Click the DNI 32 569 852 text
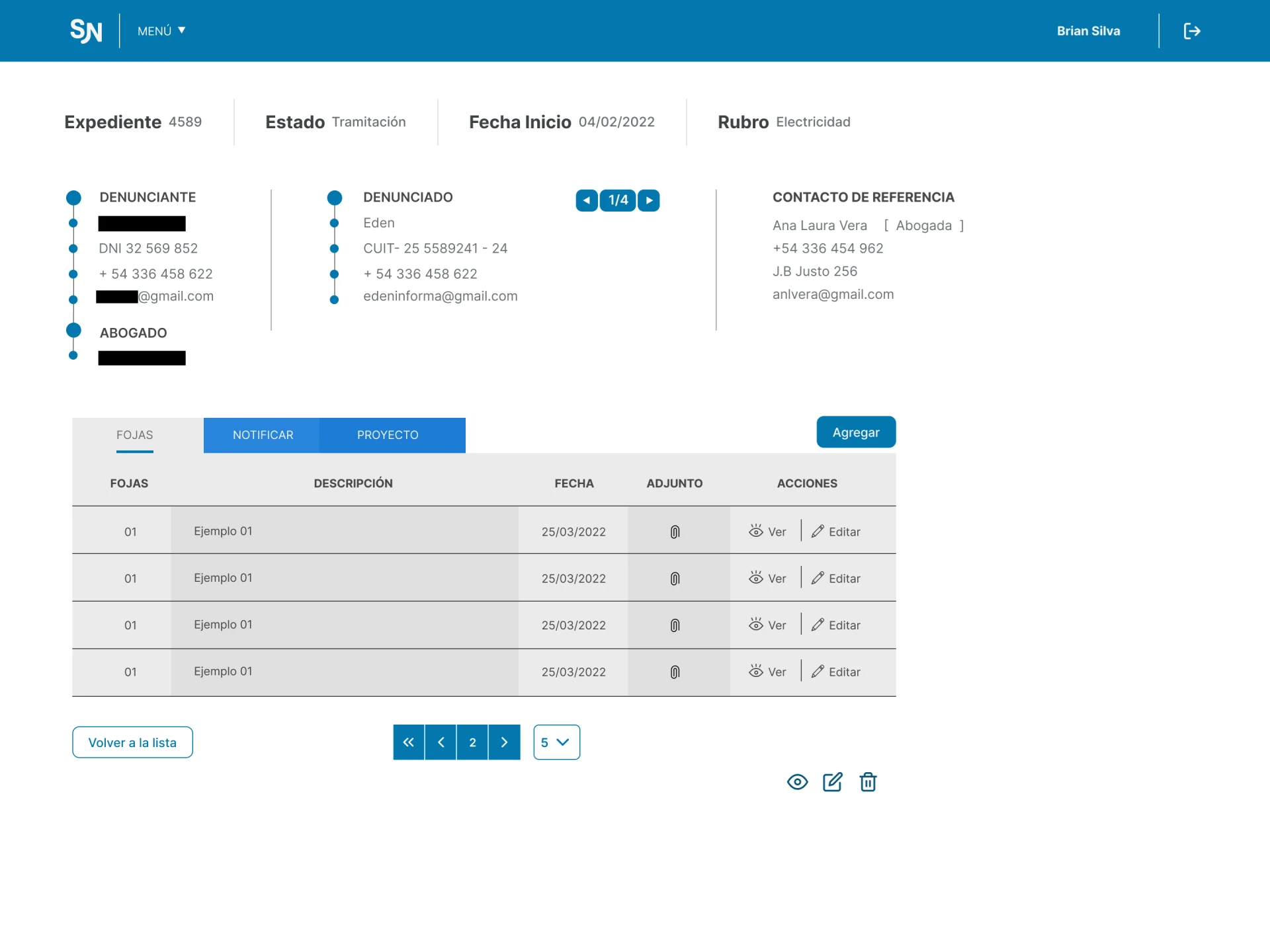1270x952 pixels. coord(148,249)
